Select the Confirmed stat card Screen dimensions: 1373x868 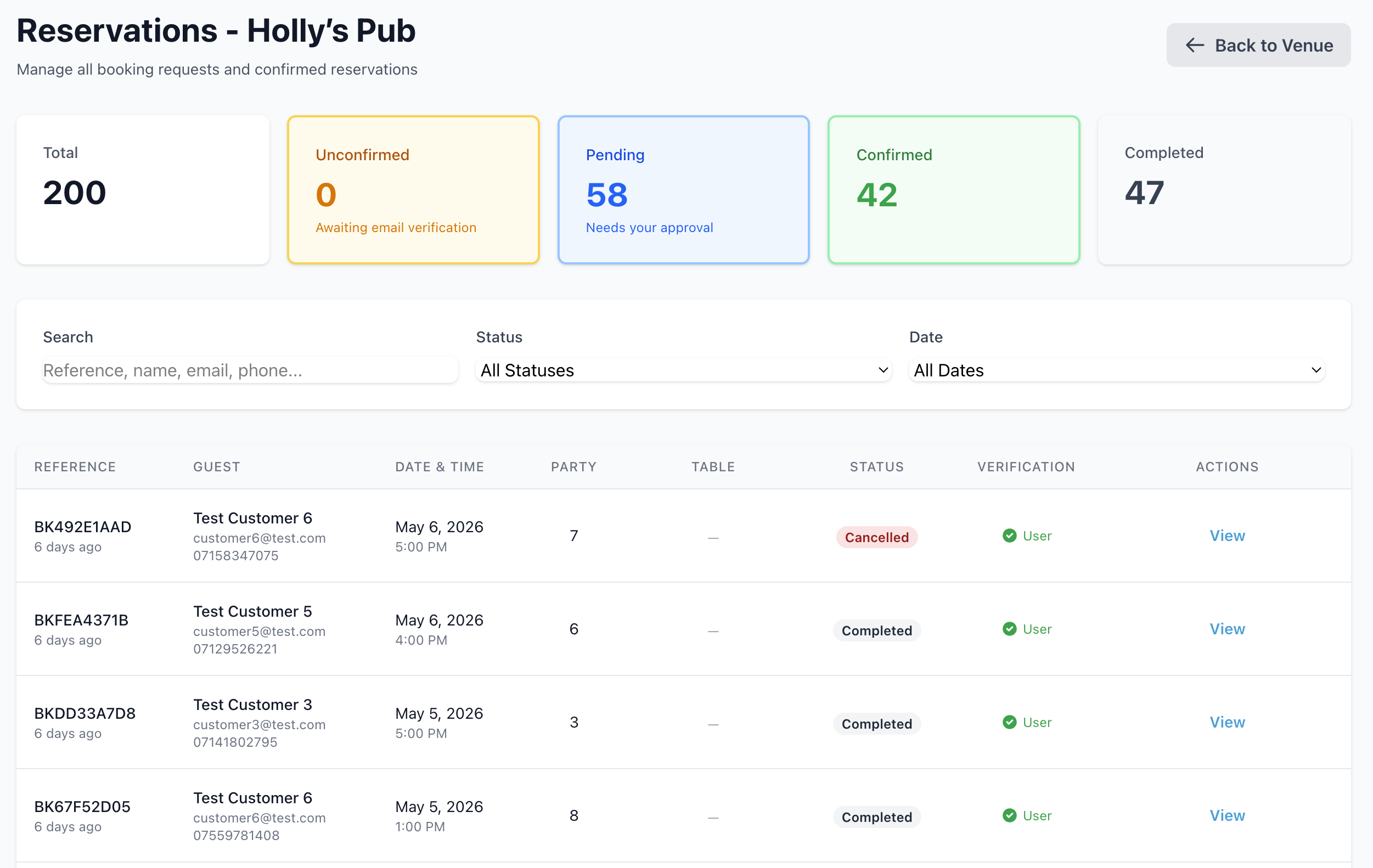(x=953, y=190)
